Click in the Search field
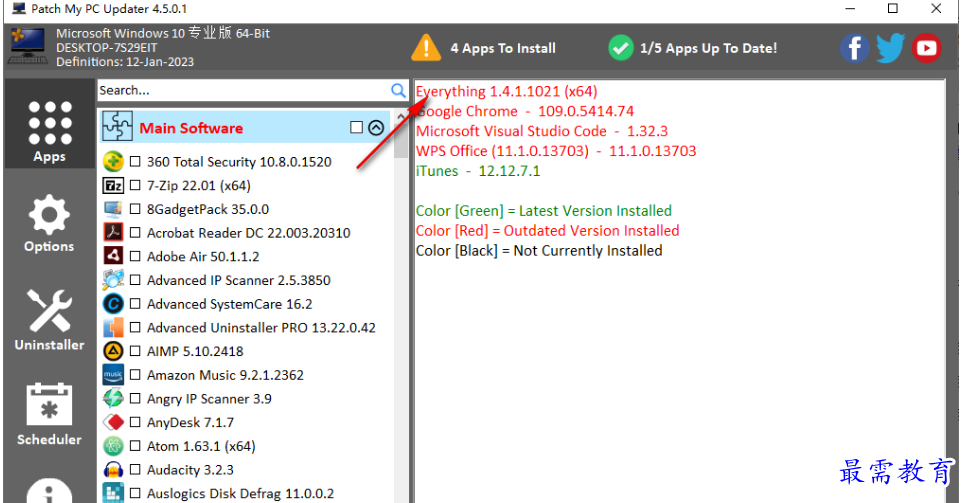961x503 pixels. [x=243, y=91]
